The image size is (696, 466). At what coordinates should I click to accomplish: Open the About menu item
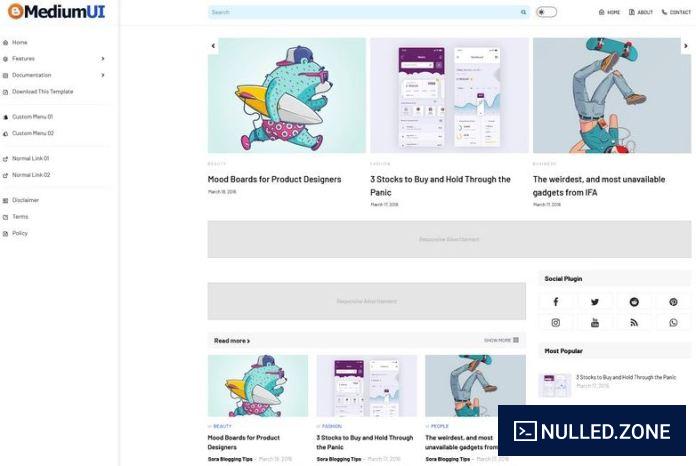(x=641, y=12)
